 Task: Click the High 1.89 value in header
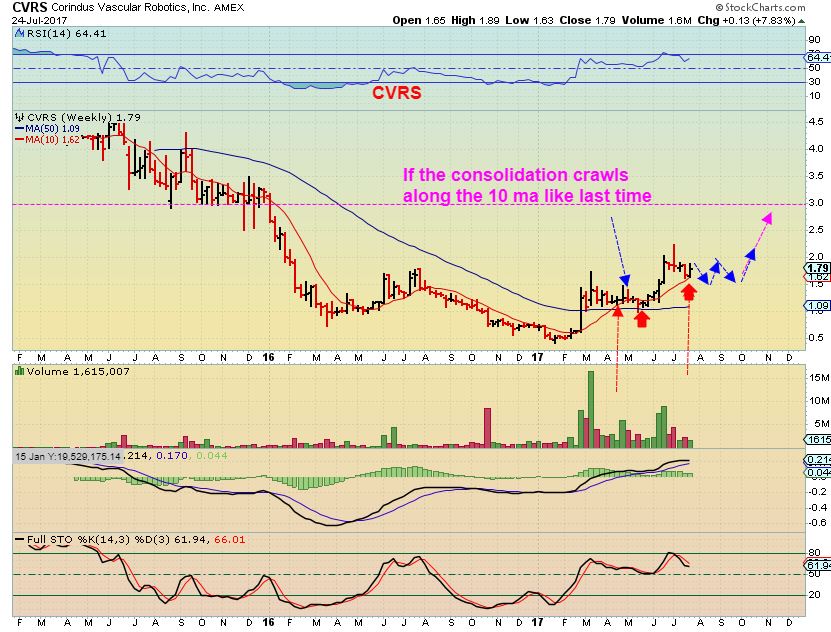475,21
